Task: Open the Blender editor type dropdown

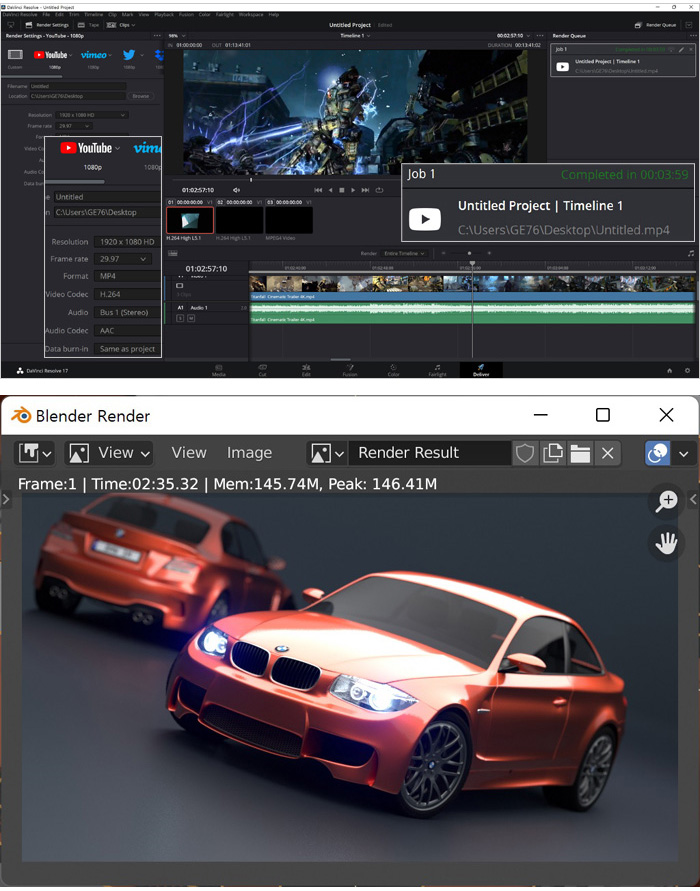Action: (35, 453)
